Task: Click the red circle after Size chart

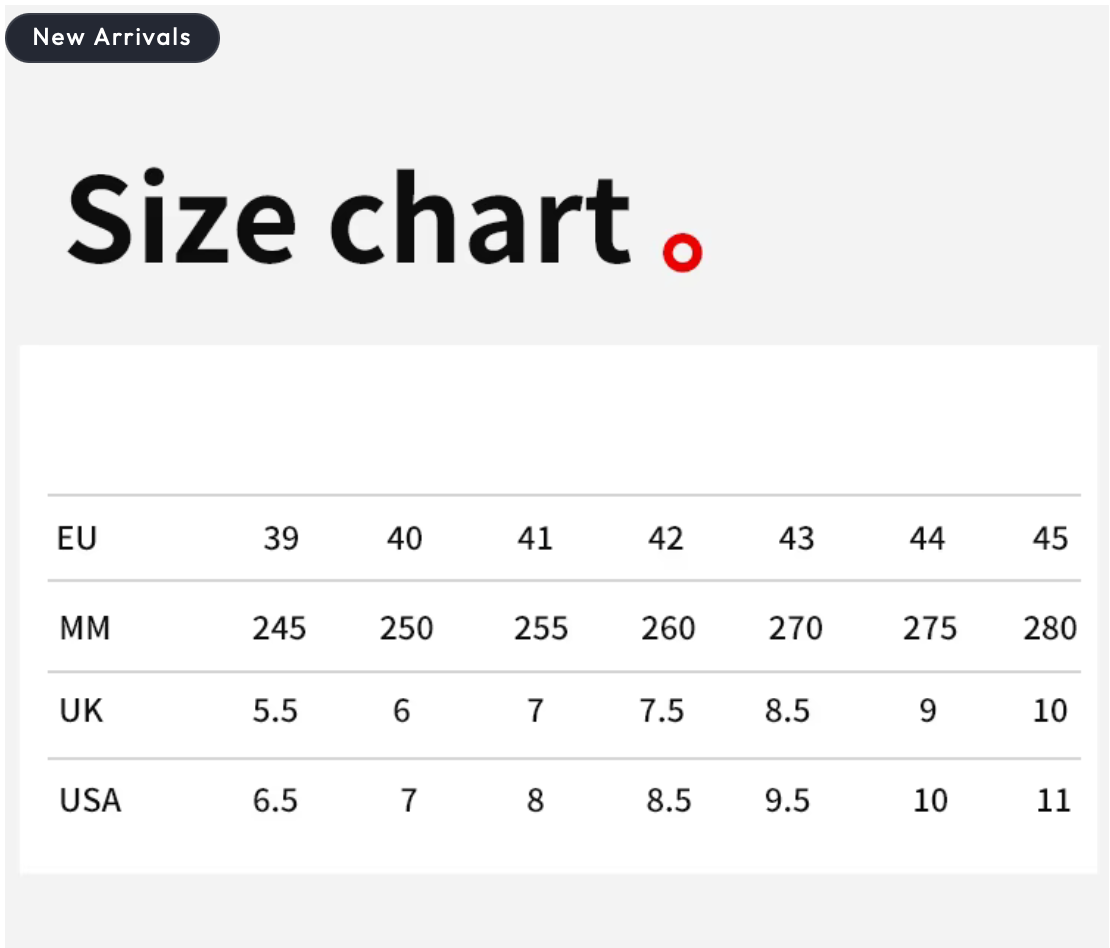Action: pyautogui.click(x=682, y=253)
